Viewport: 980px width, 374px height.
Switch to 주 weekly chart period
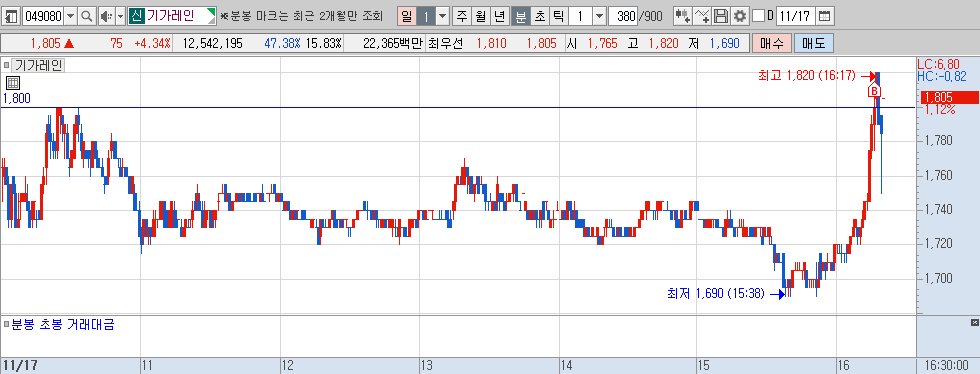[462, 16]
